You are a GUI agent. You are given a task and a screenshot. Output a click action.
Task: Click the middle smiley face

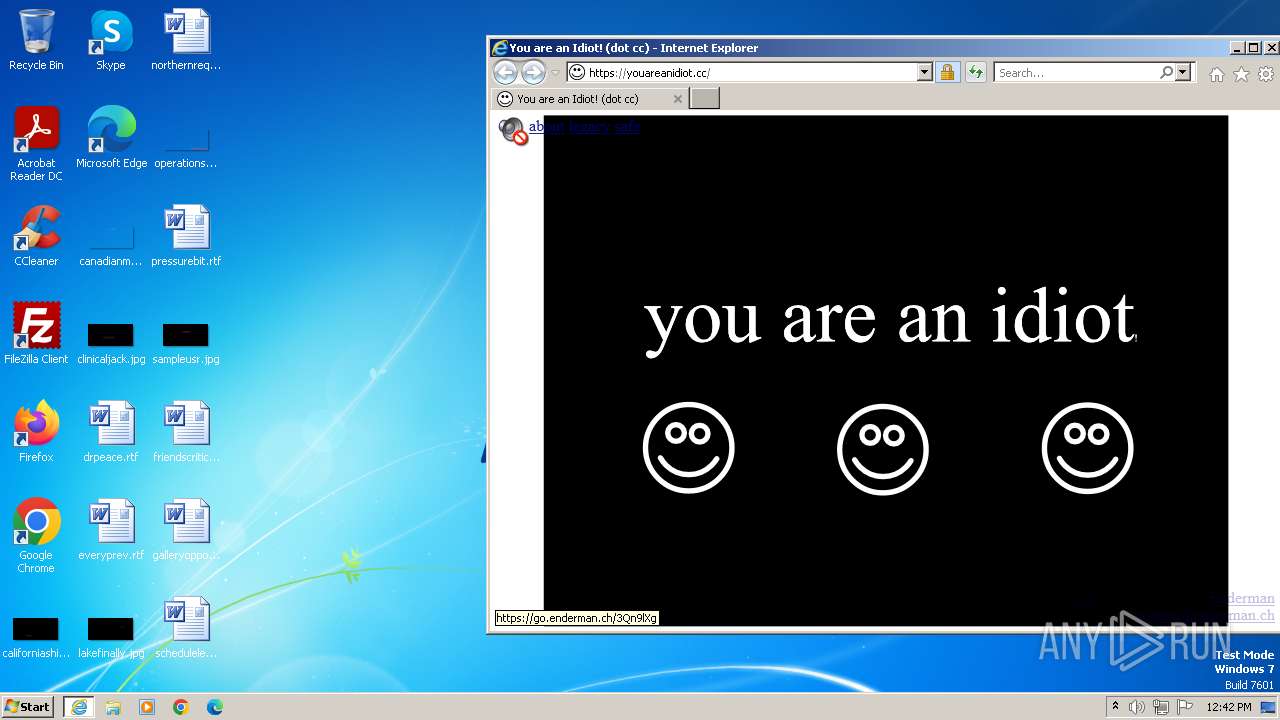882,448
